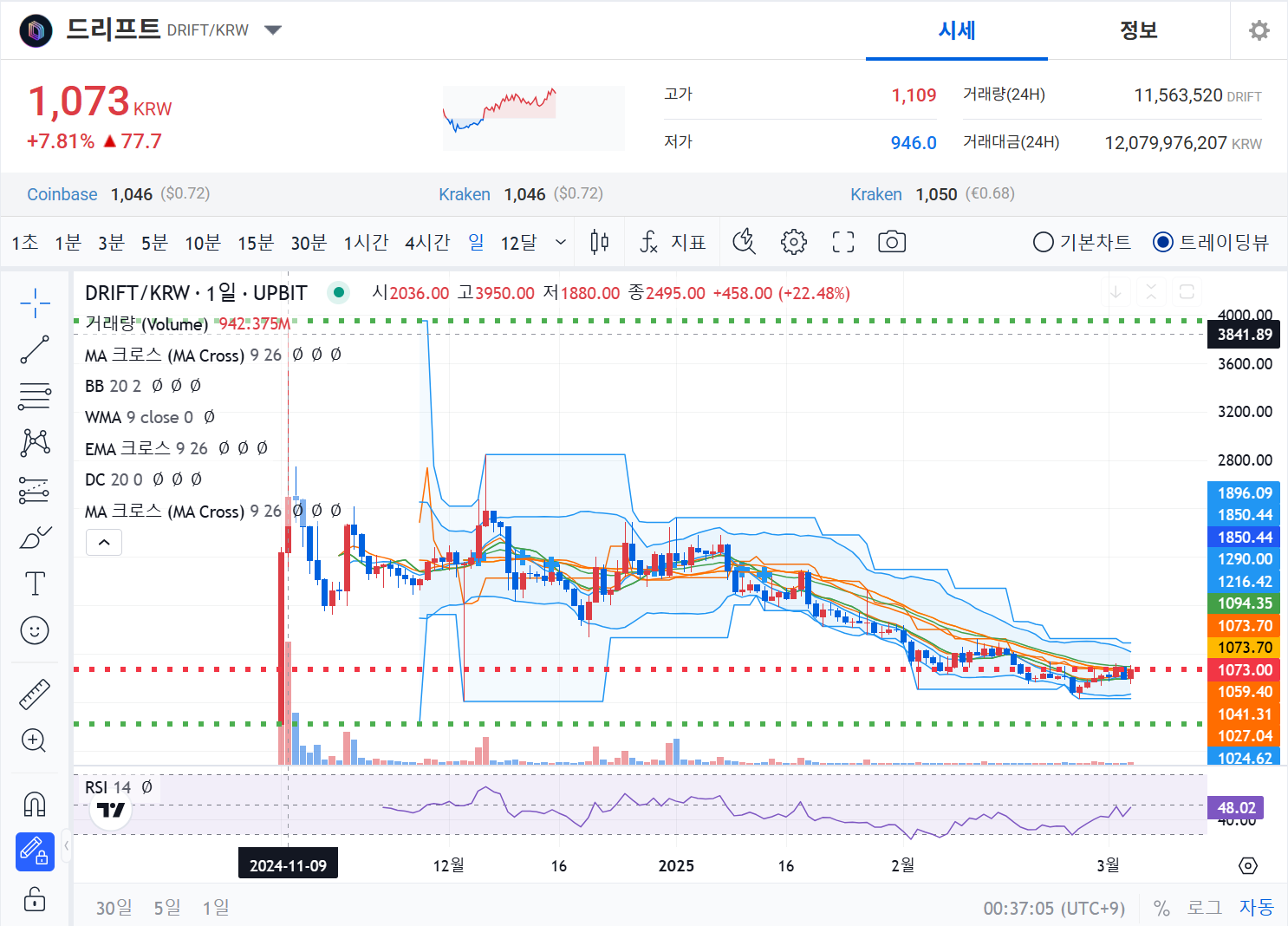
Task: Open the alert lightning-clock icon
Action: point(745,242)
